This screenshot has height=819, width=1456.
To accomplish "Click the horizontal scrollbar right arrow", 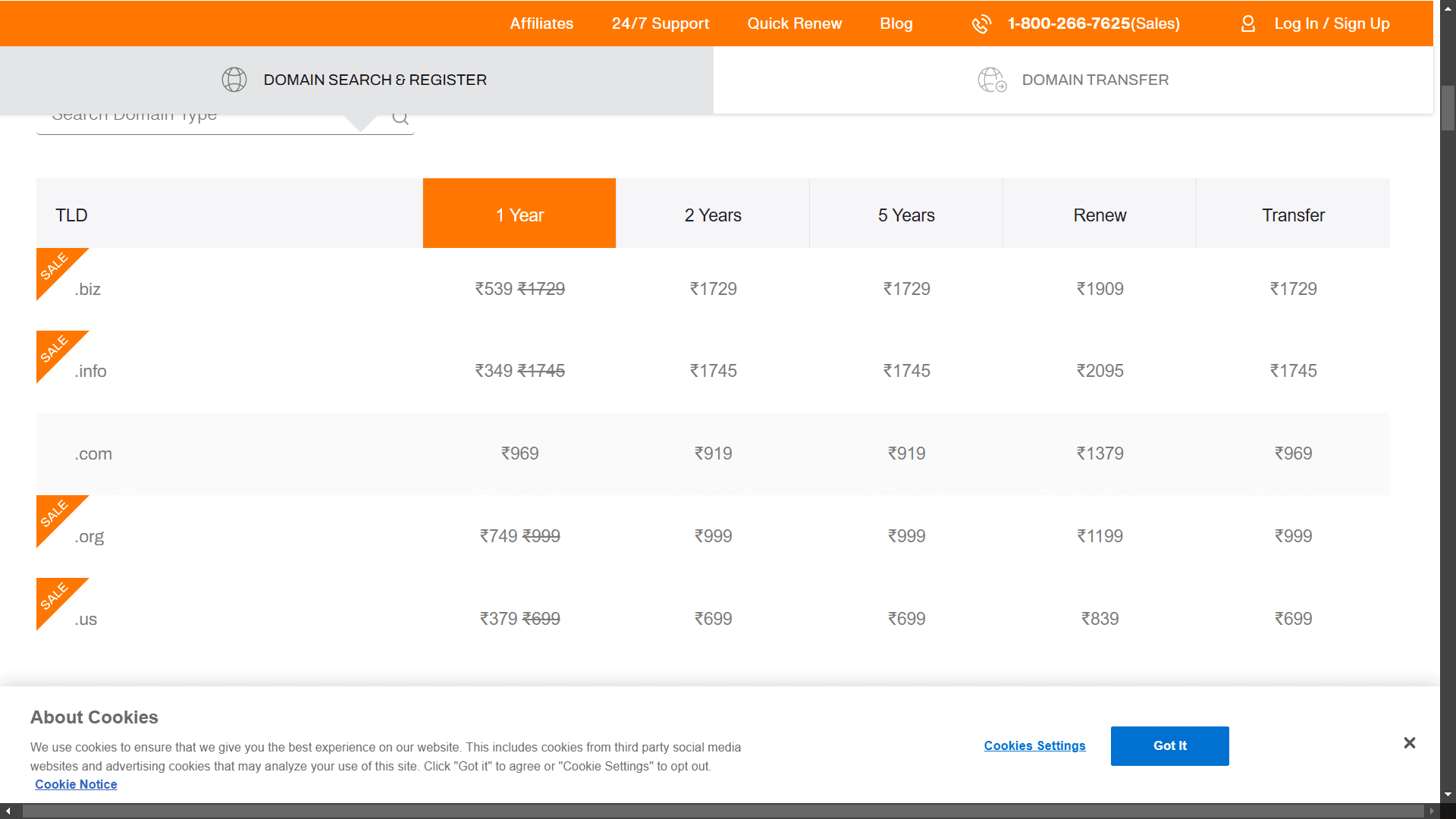I will click(1432, 811).
